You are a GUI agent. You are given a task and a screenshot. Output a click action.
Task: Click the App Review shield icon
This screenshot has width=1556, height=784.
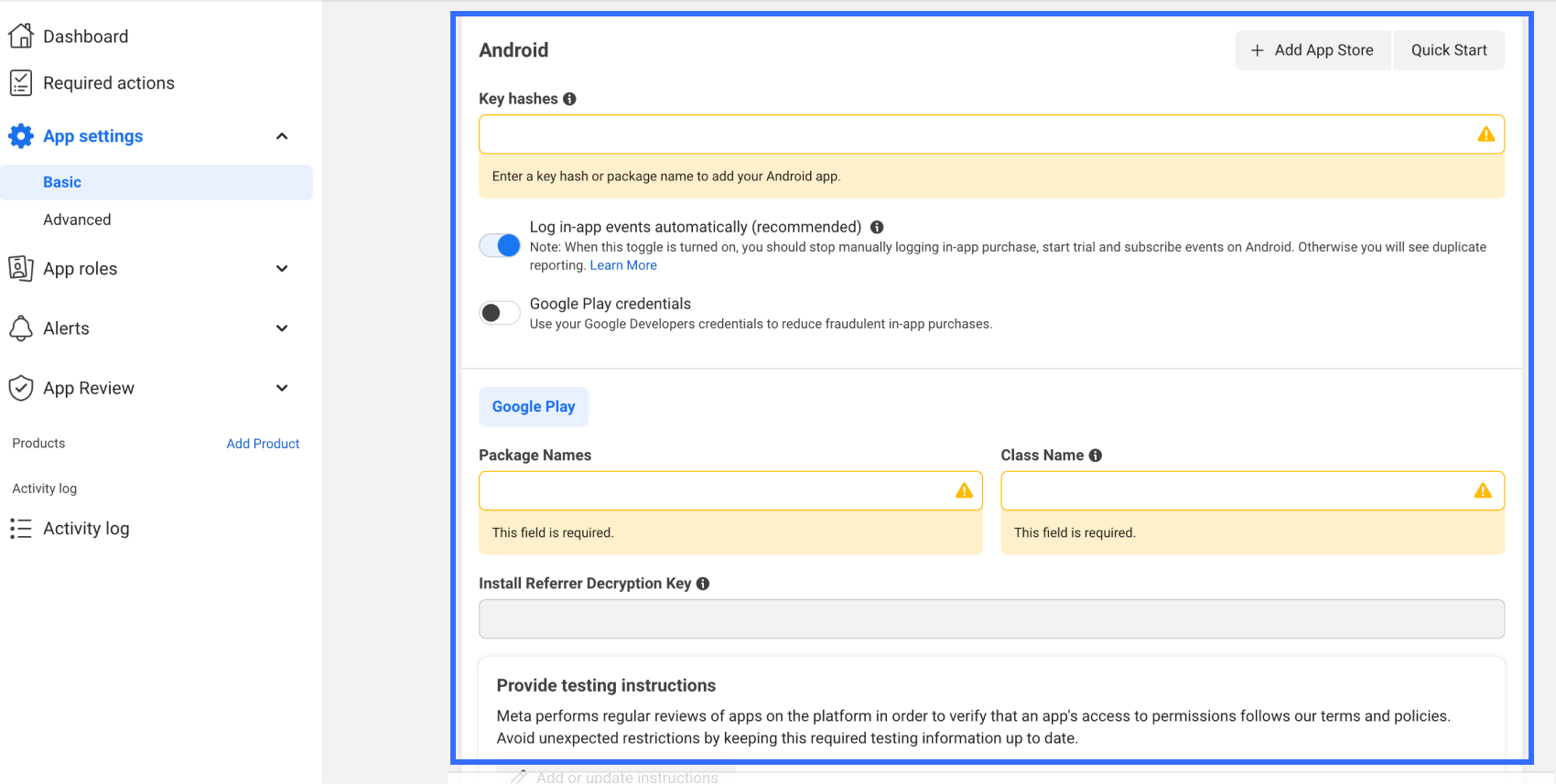[x=21, y=388]
